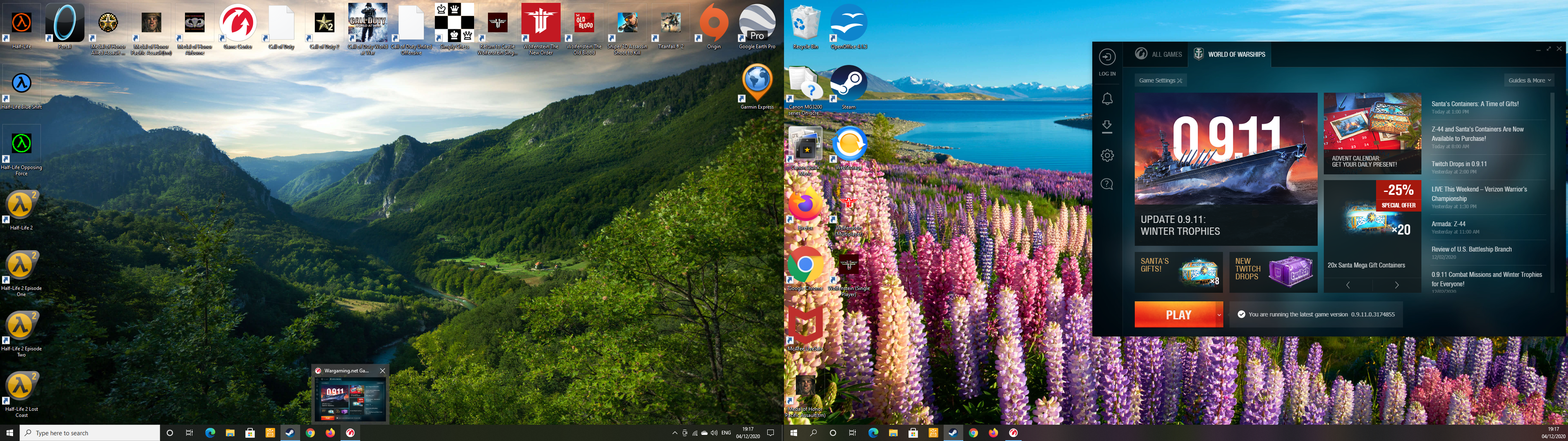Viewport: 1568px width, 441px height.
Task: Open the dropdown arrow beside PLAY
Action: 1218,315
